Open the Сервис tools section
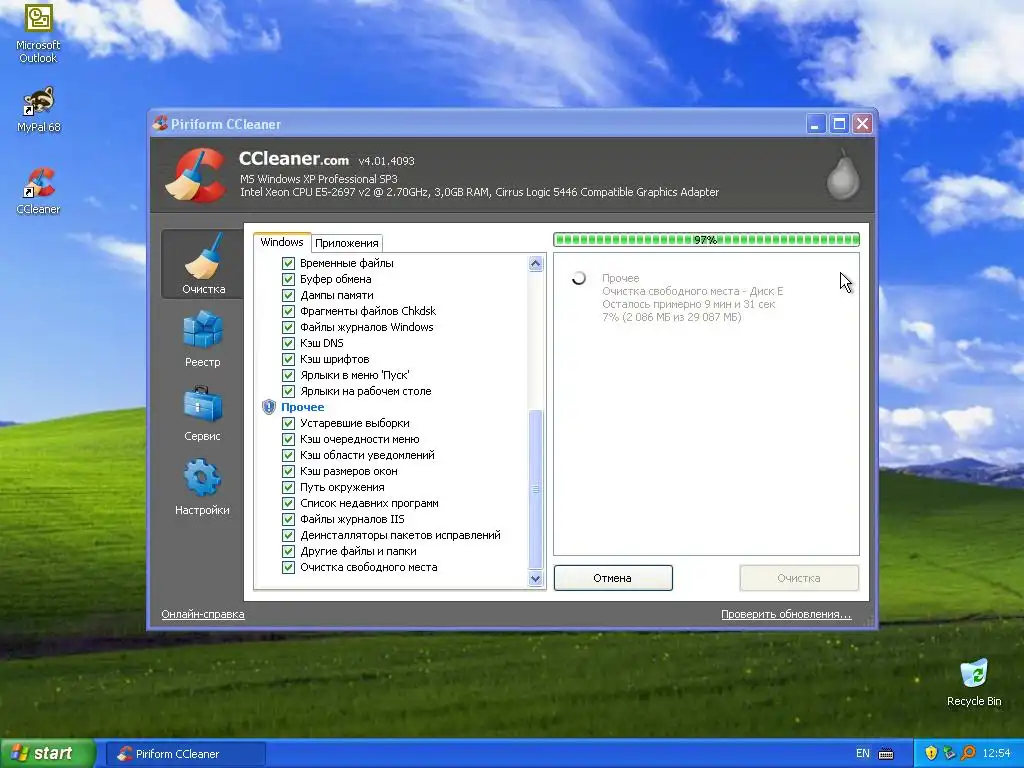This screenshot has width=1024, height=768. pyautogui.click(x=202, y=413)
